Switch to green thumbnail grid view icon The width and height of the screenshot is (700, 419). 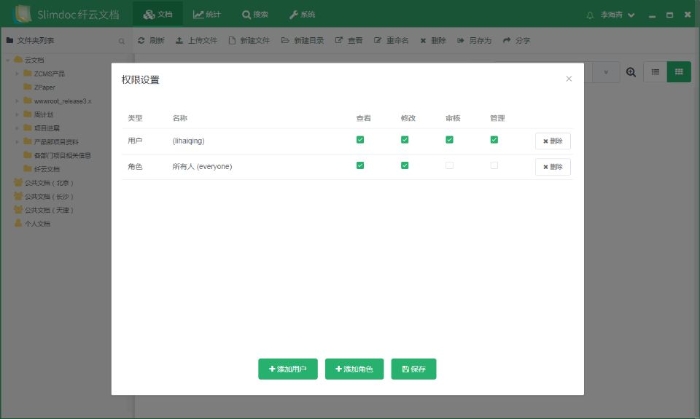(680, 72)
